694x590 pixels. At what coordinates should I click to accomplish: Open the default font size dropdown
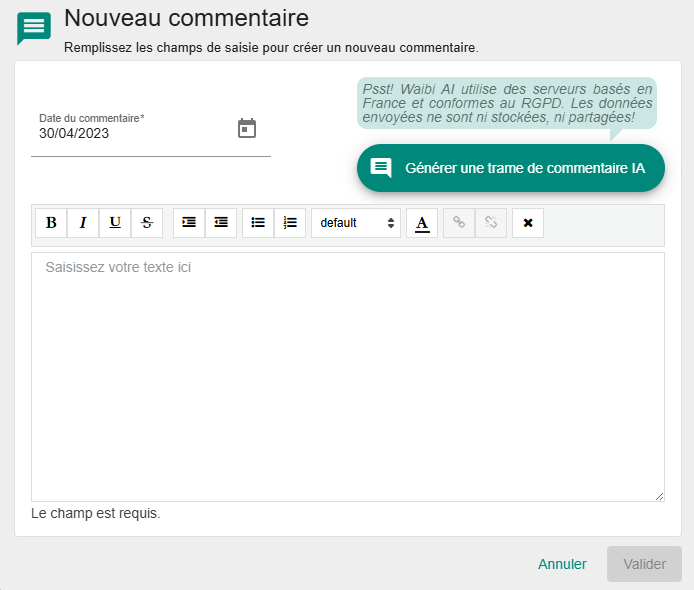356,223
